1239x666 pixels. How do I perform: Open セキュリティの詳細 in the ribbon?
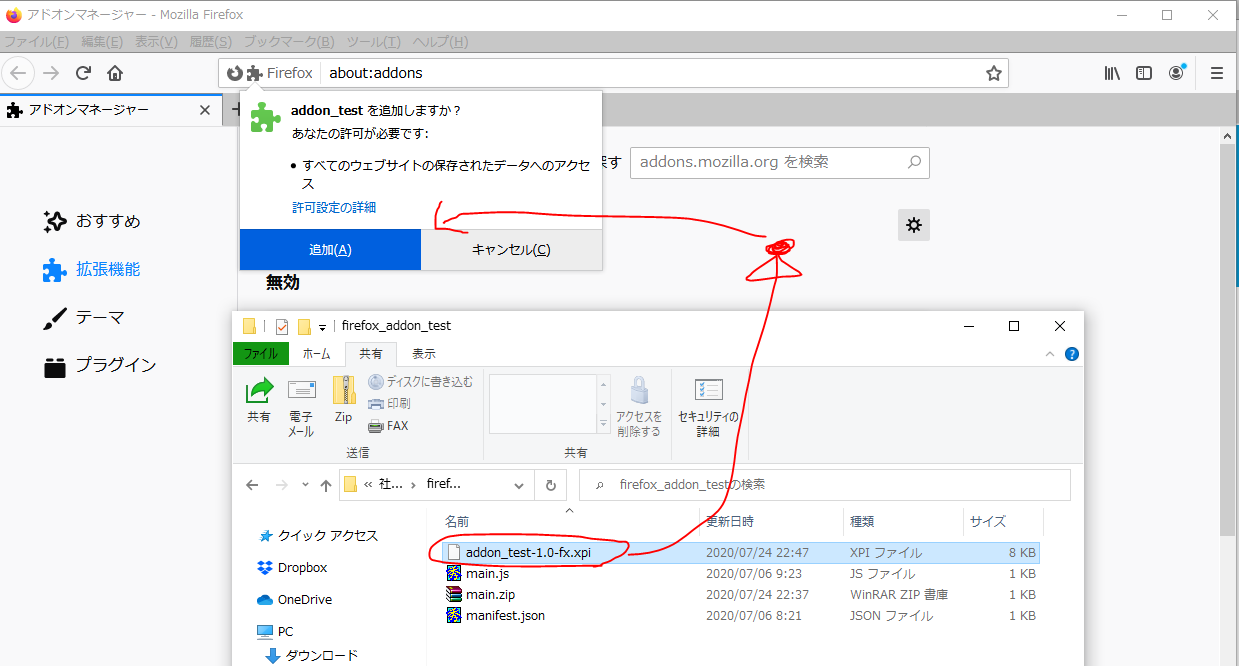pyautogui.click(x=708, y=408)
